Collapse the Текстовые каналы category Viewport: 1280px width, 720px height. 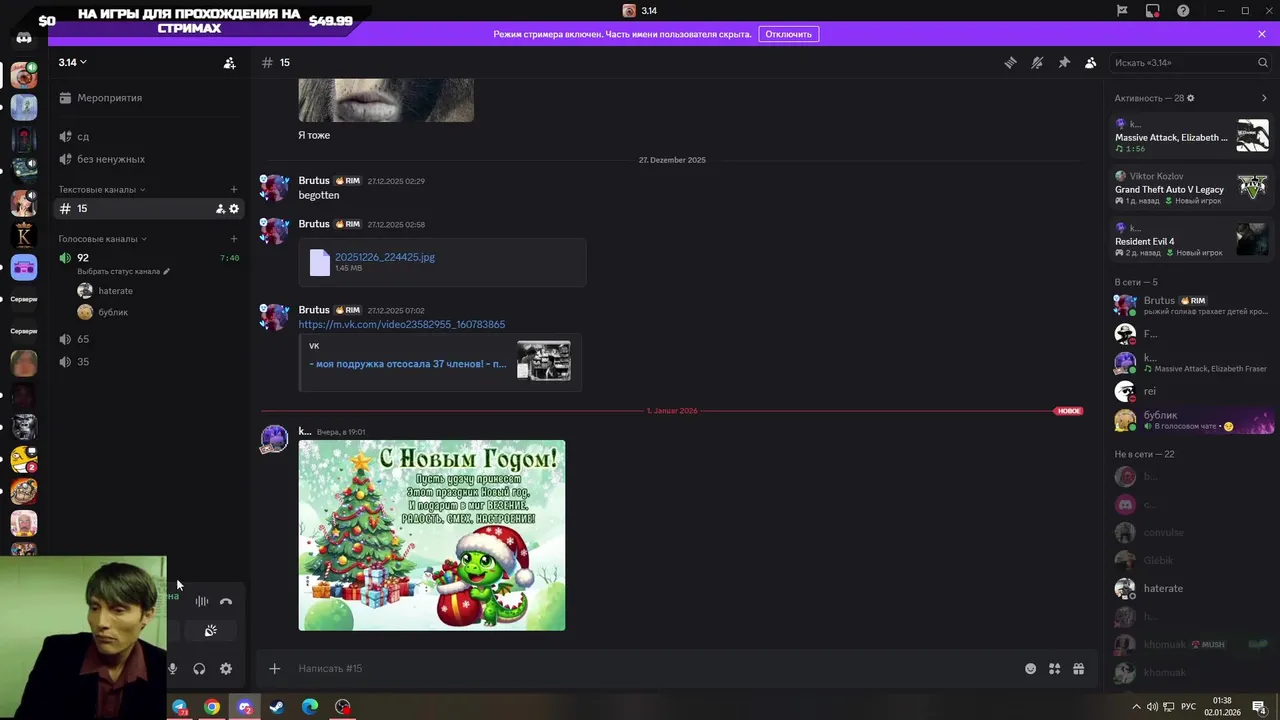101,189
